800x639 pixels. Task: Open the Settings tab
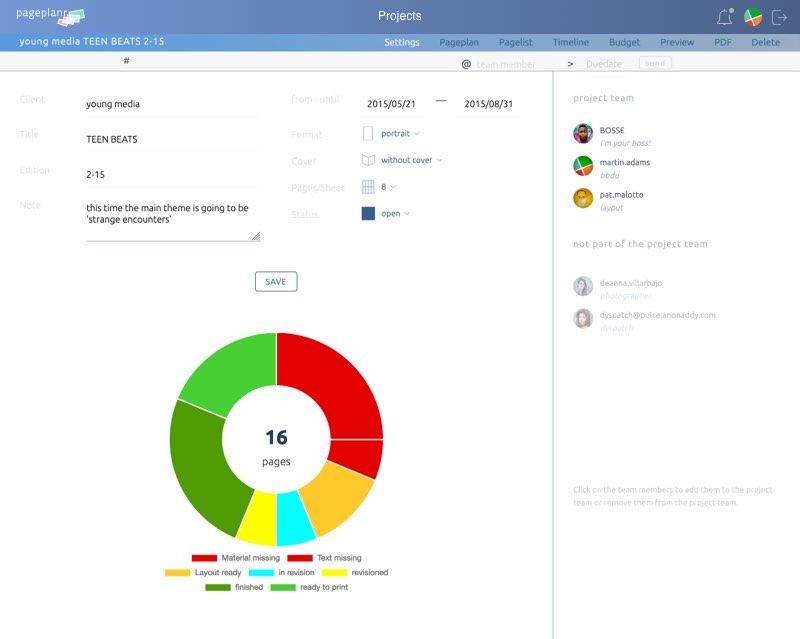coord(402,42)
